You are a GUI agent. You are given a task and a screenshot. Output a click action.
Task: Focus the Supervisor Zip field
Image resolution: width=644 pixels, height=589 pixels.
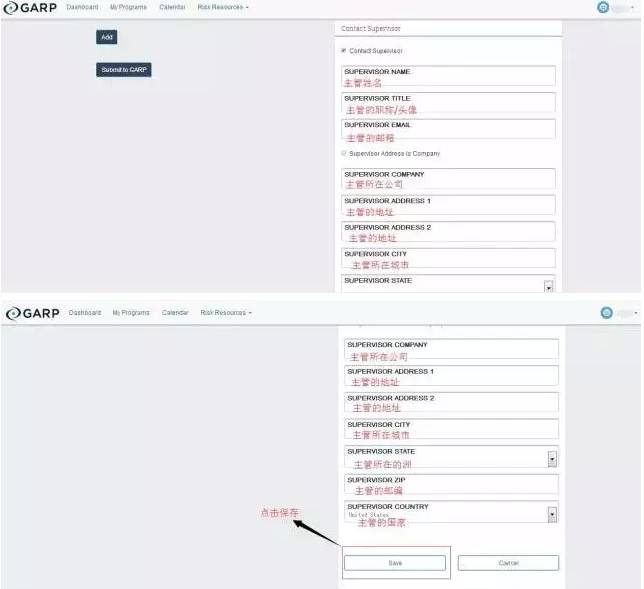click(451, 485)
